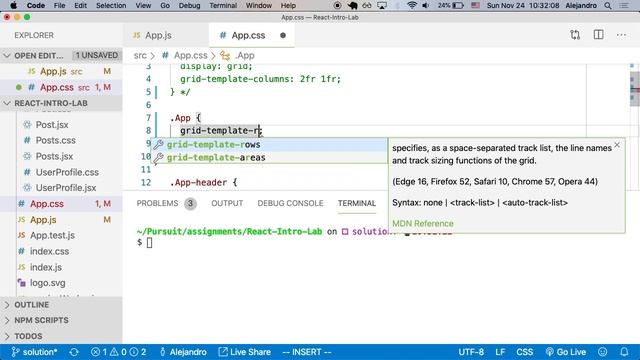
Task: Click the Alejandro user status item
Action: (183, 352)
